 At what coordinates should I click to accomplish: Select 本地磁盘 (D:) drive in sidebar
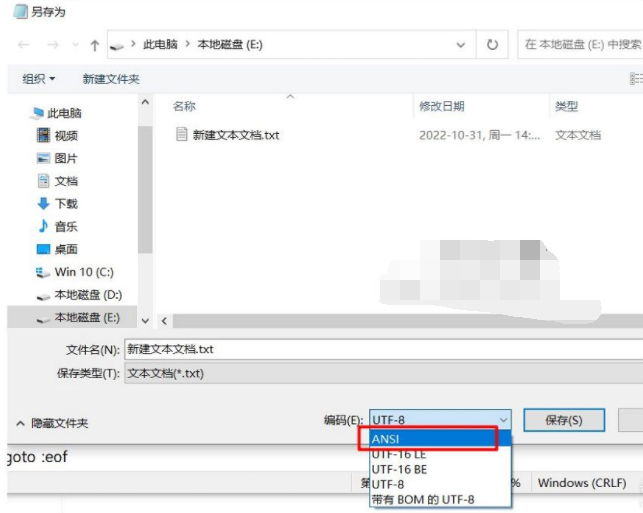(x=79, y=295)
